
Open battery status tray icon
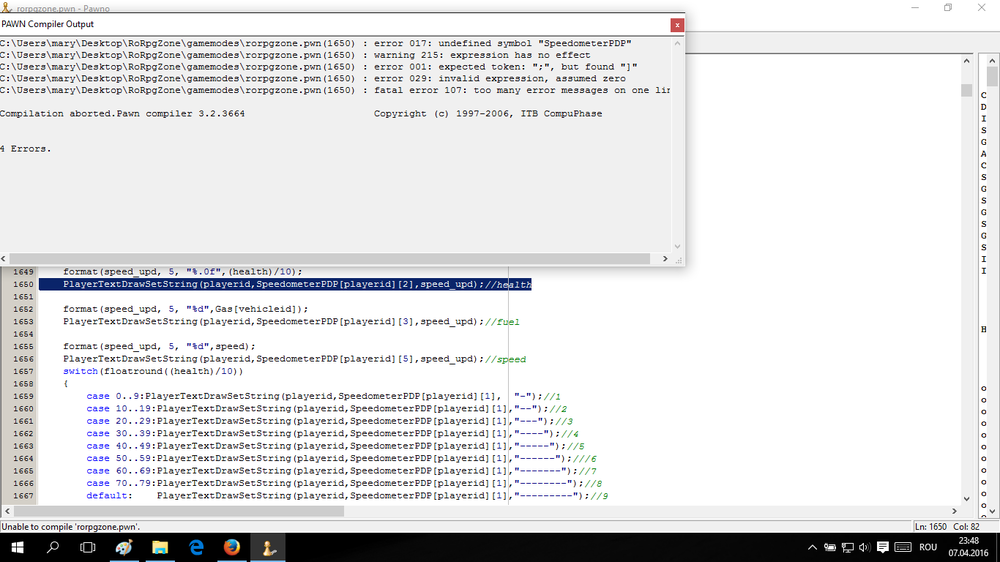click(830, 547)
